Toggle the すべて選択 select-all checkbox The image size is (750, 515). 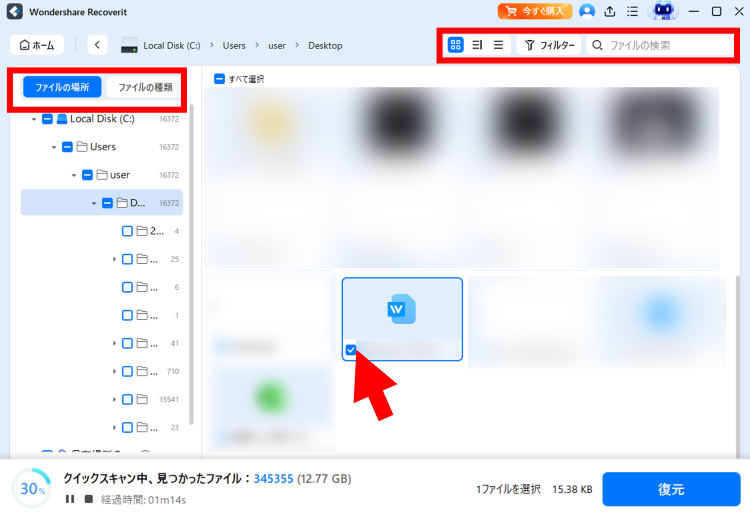[219, 79]
